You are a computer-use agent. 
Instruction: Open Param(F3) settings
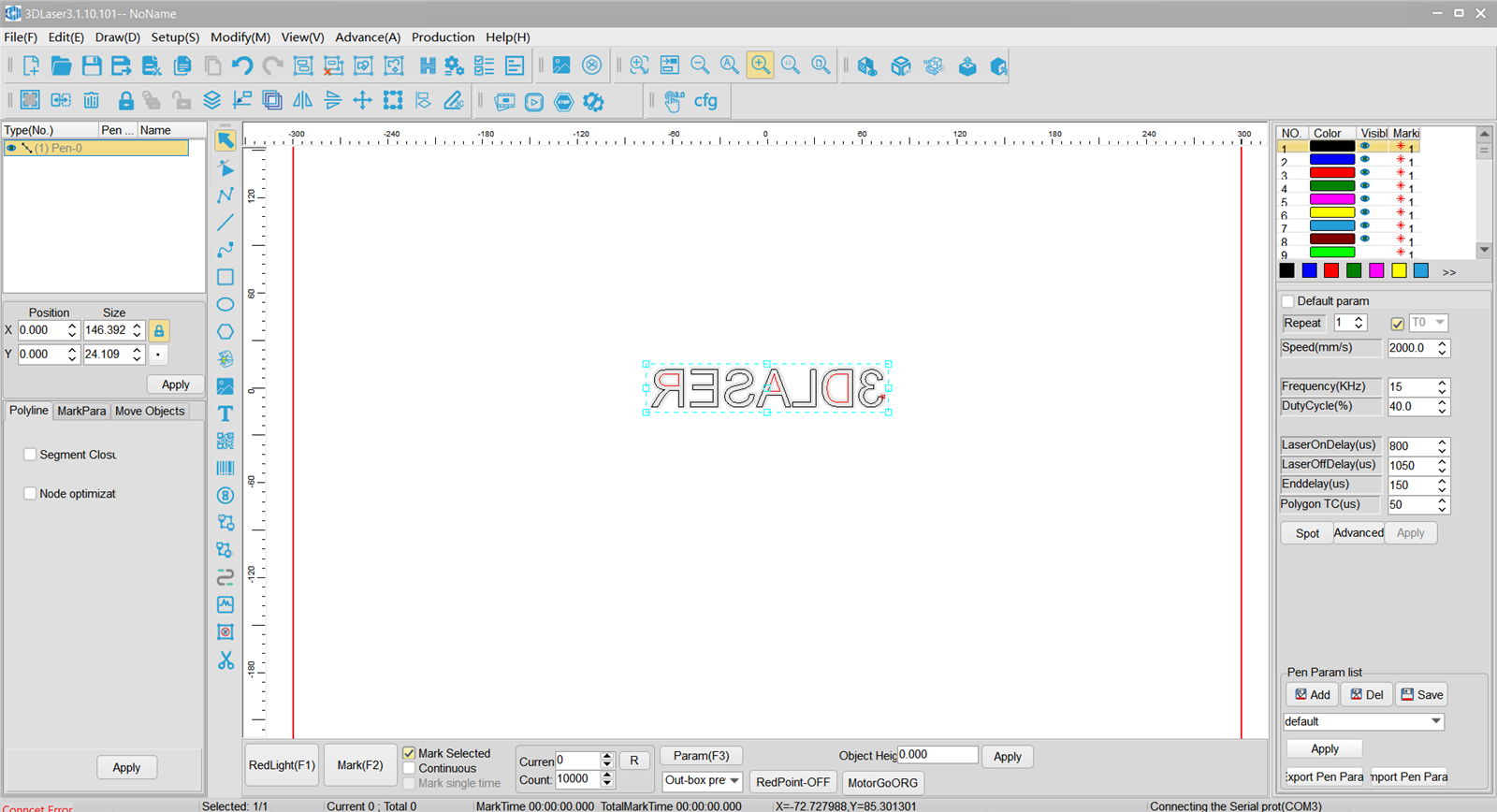point(701,756)
